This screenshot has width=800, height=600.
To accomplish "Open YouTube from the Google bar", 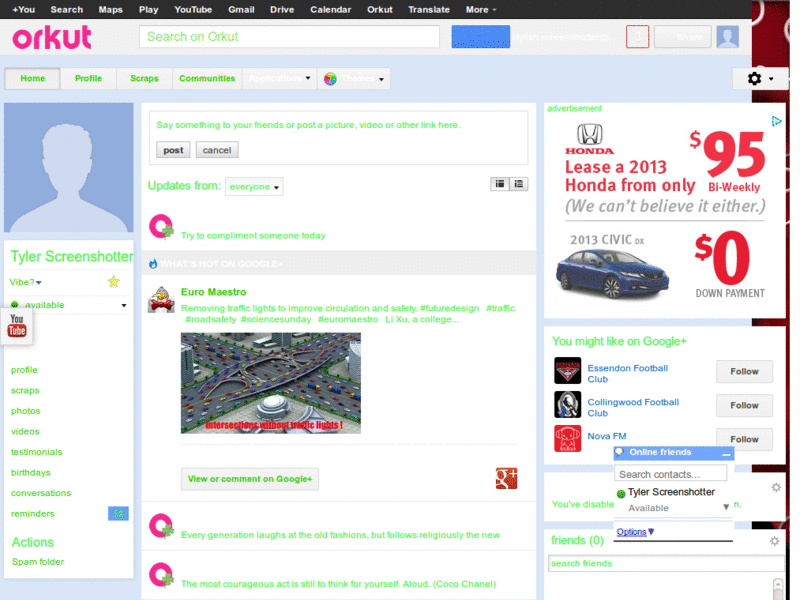I will pyautogui.click(x=193, y=10).
